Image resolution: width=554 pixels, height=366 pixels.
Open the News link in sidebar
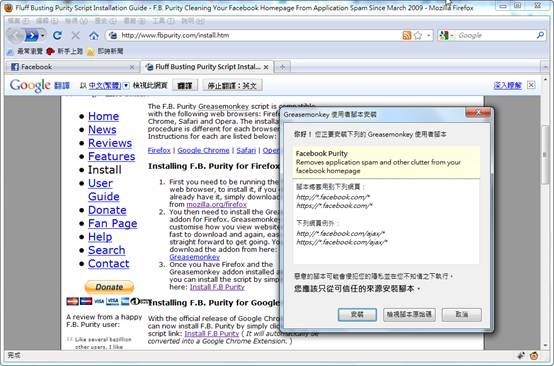tap(102, 130)
